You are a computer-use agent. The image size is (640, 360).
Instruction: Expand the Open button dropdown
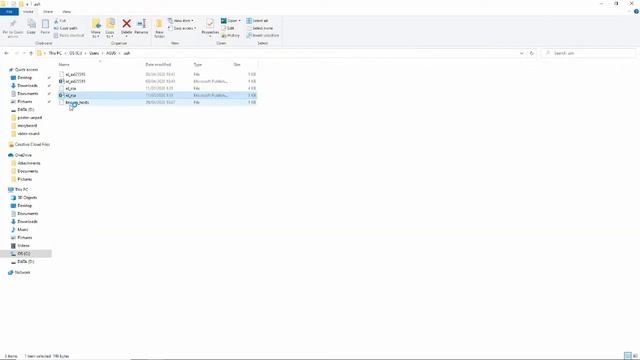[240, 20]
